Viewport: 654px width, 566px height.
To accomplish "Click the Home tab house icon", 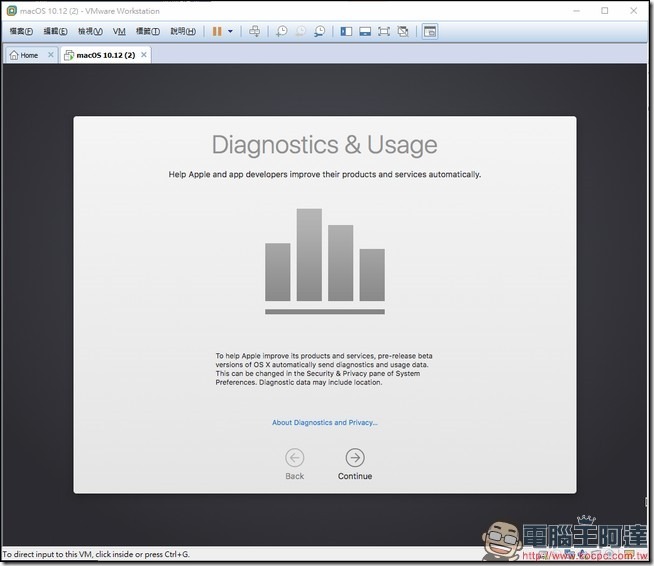I will point(14,55).
